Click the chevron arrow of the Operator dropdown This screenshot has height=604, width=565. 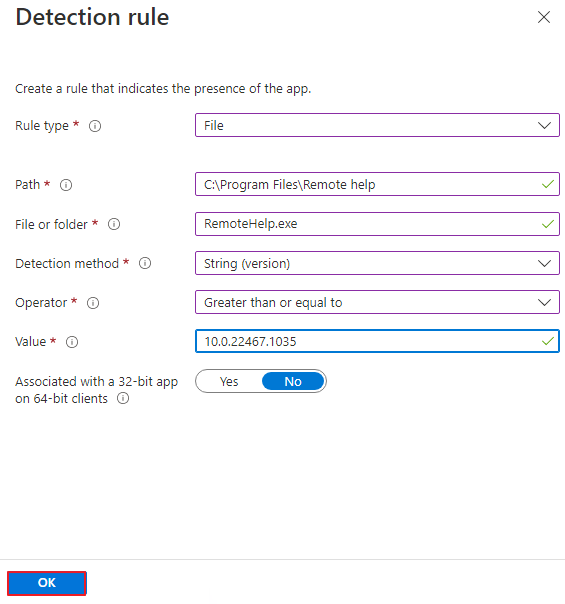tap(544, 303)
